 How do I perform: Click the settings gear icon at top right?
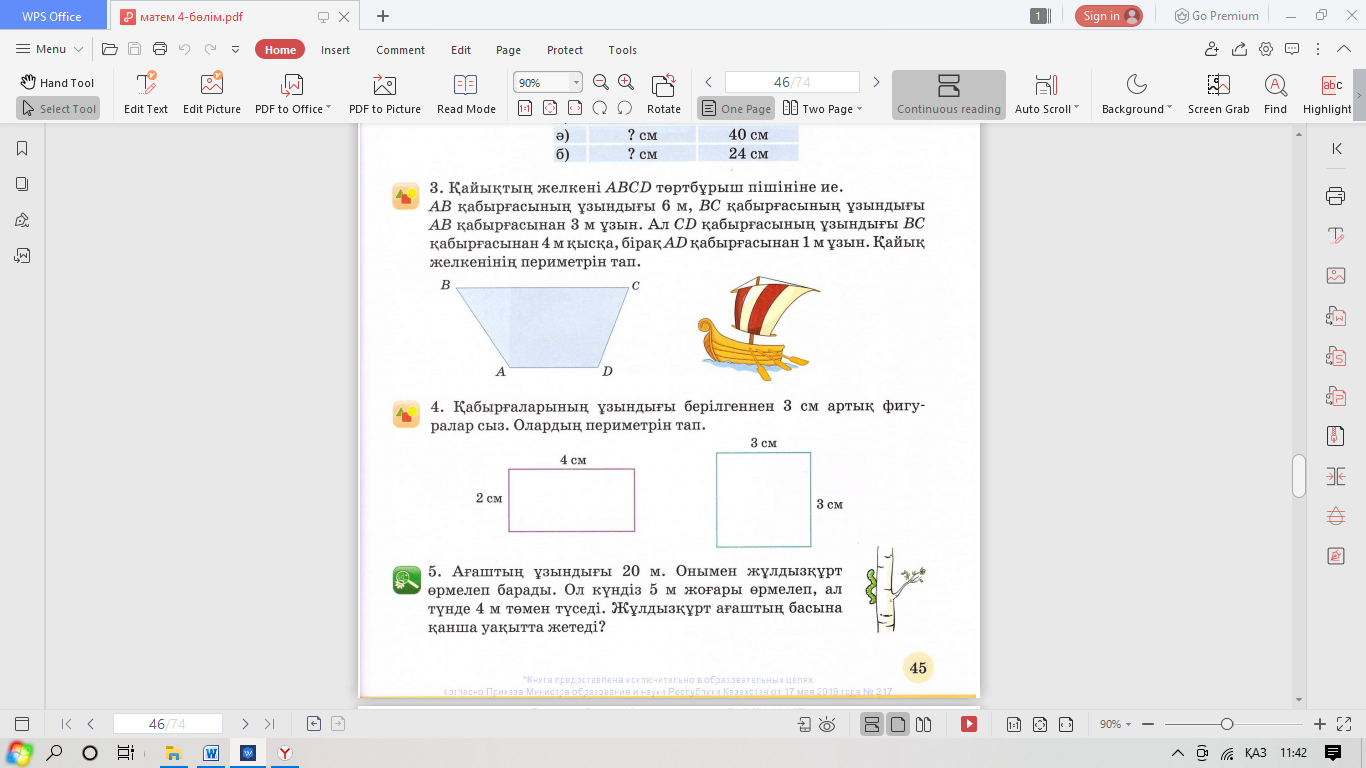tap(1266, 49)
